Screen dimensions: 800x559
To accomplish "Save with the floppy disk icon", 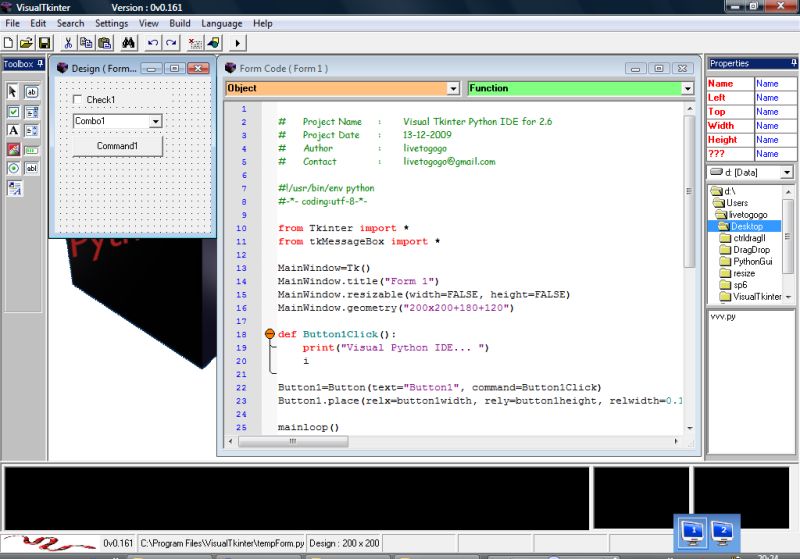I will (x=45, y=43).
